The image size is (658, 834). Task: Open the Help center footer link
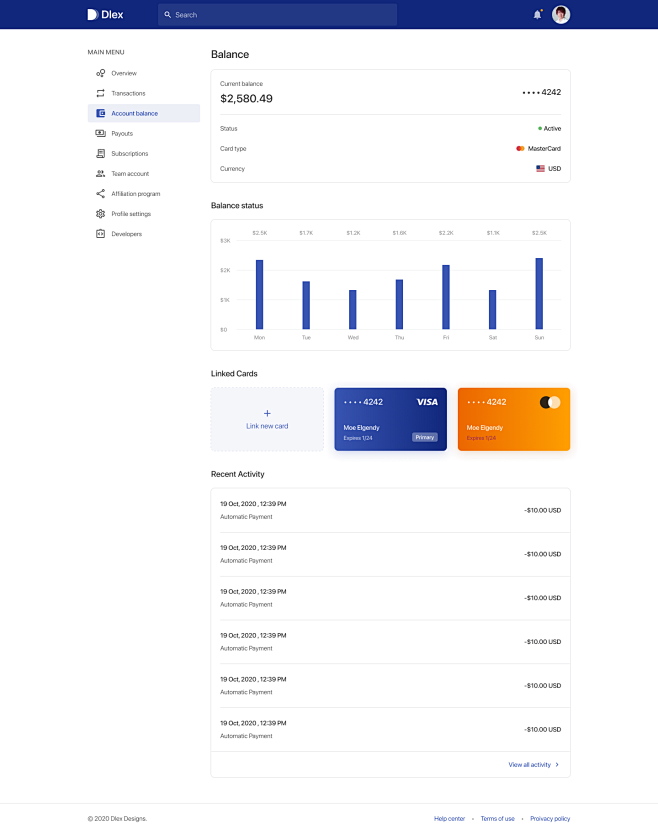[449, 818]
